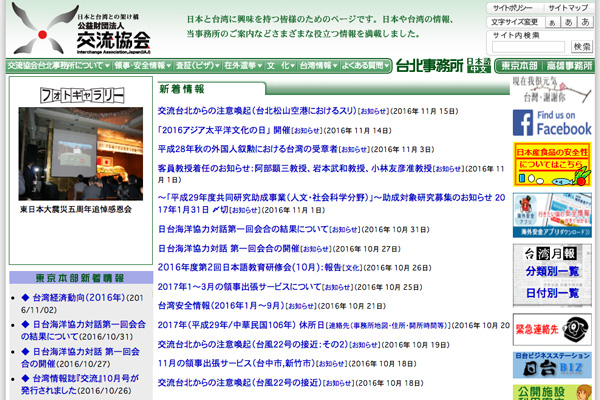The width and height of the screenshot is (600, 400).
Task: Click the フォトギャラリー heading
Action: coord(82,95)
